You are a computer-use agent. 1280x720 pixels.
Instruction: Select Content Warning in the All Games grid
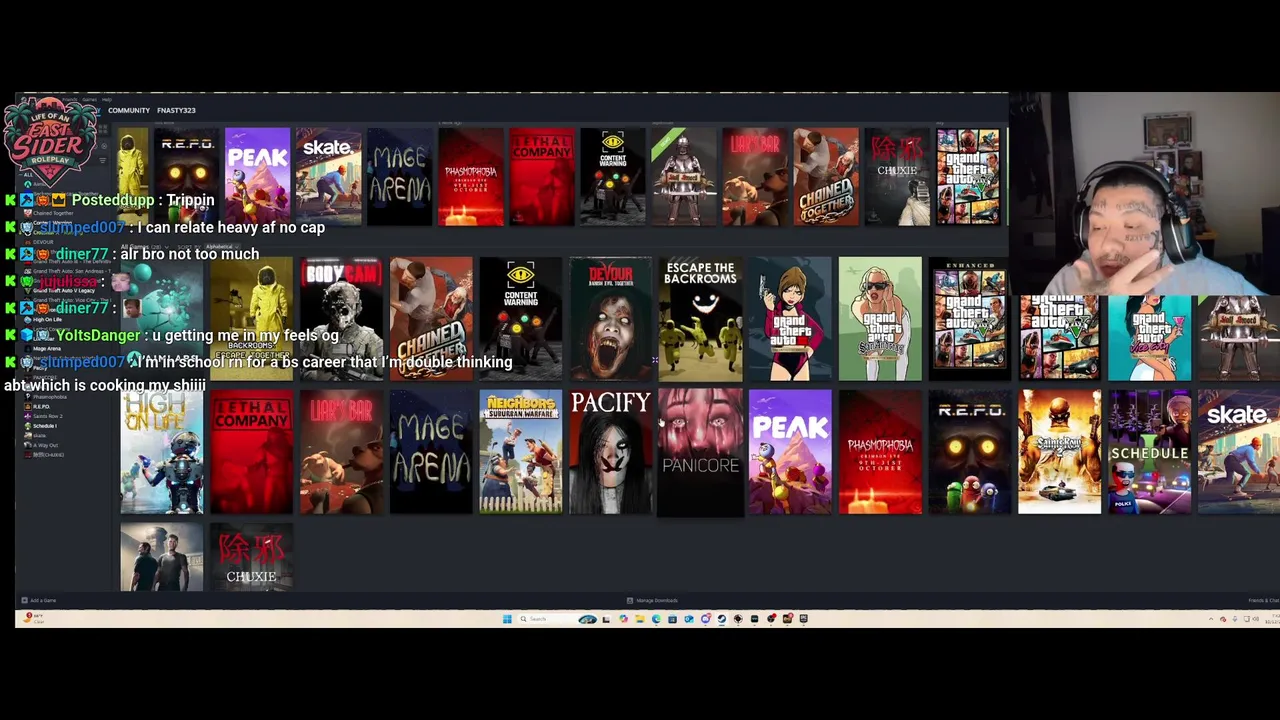(x=521, y=319)
